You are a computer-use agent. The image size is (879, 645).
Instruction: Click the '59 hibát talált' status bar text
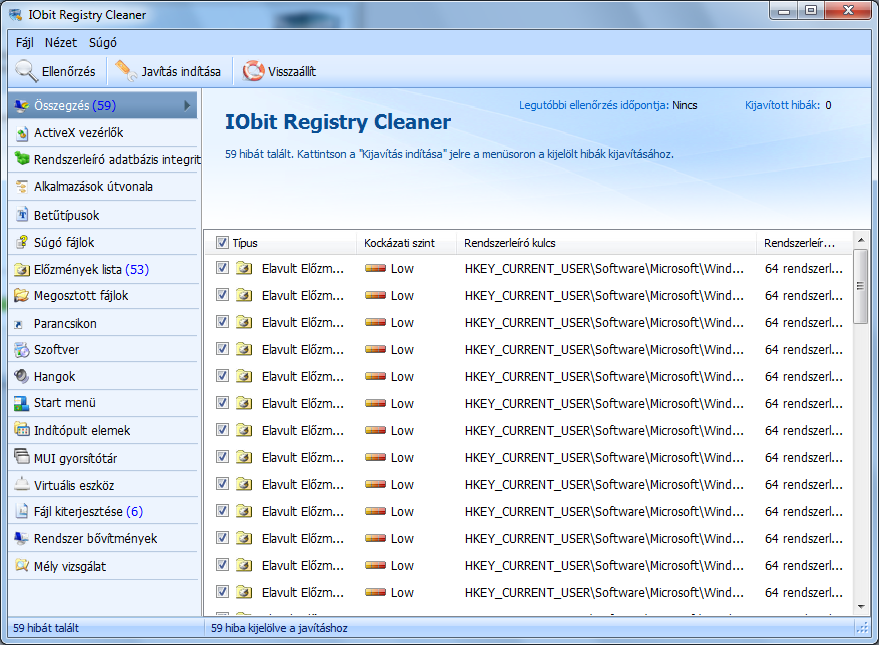46,628
